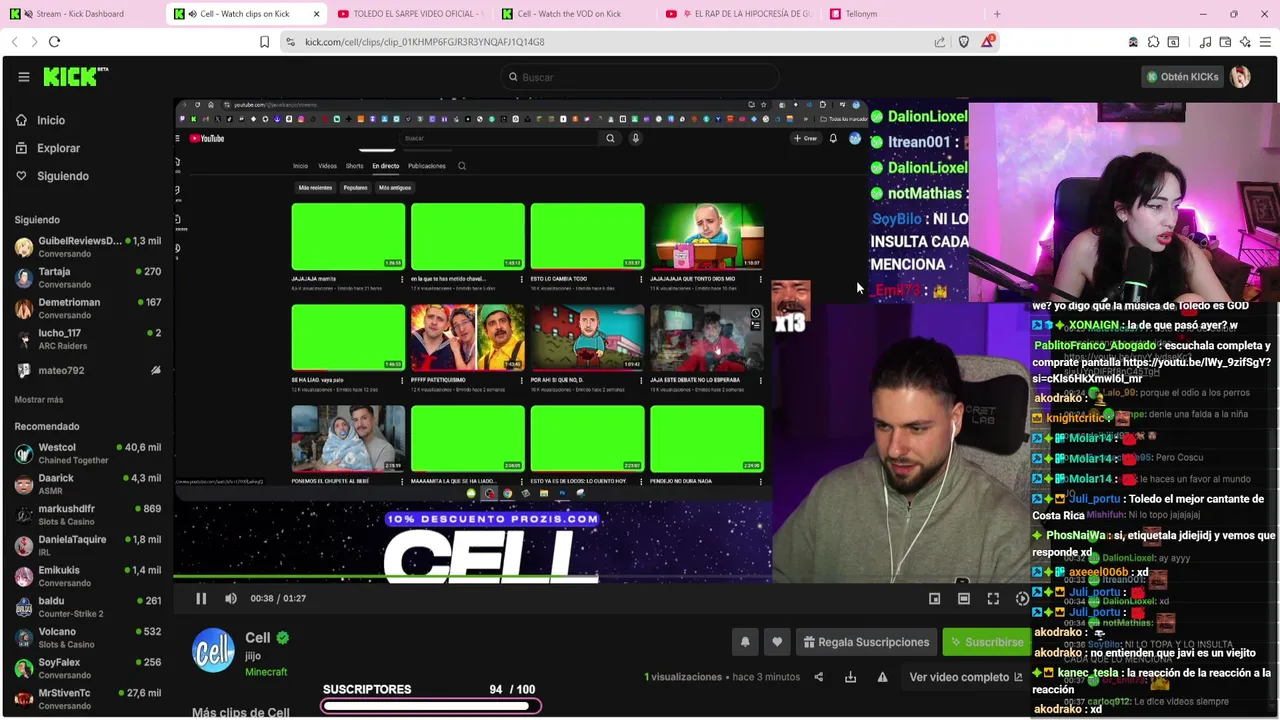Open GuibelReviewsD channel in sidebar
Screen dimensions: 1280x720
pos(87,247)
